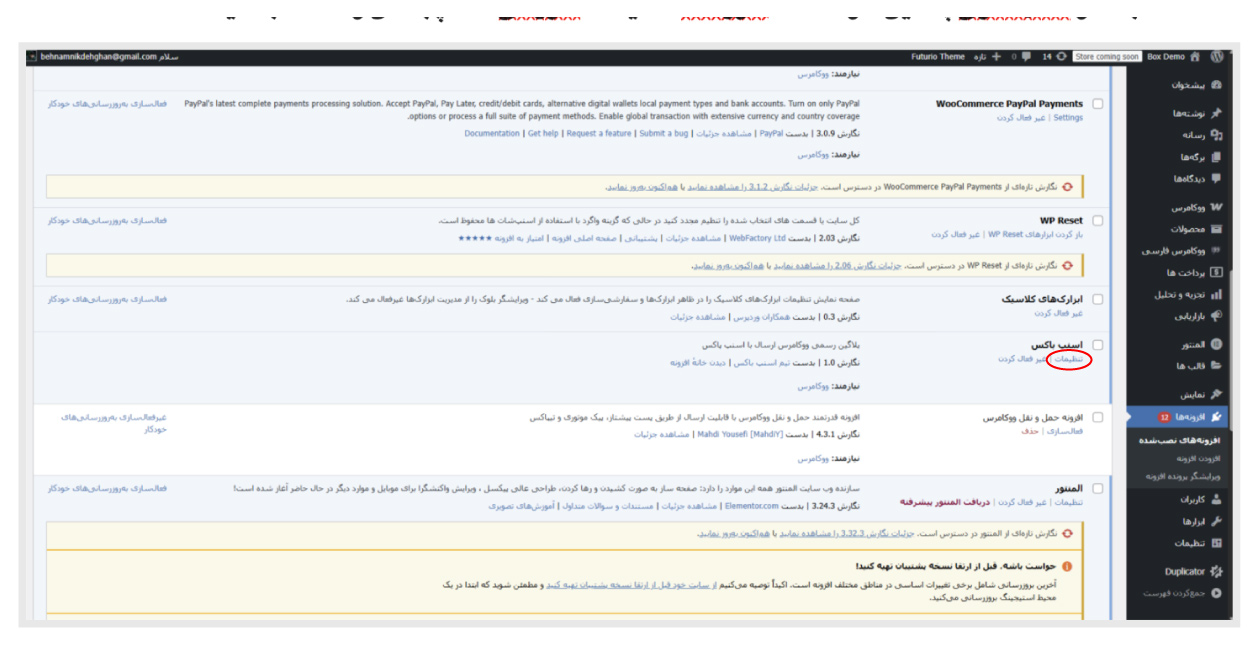Open the Dashboard (پیشخوان) sidebar icon
Screen dimensions: 1248x654
1215,85
